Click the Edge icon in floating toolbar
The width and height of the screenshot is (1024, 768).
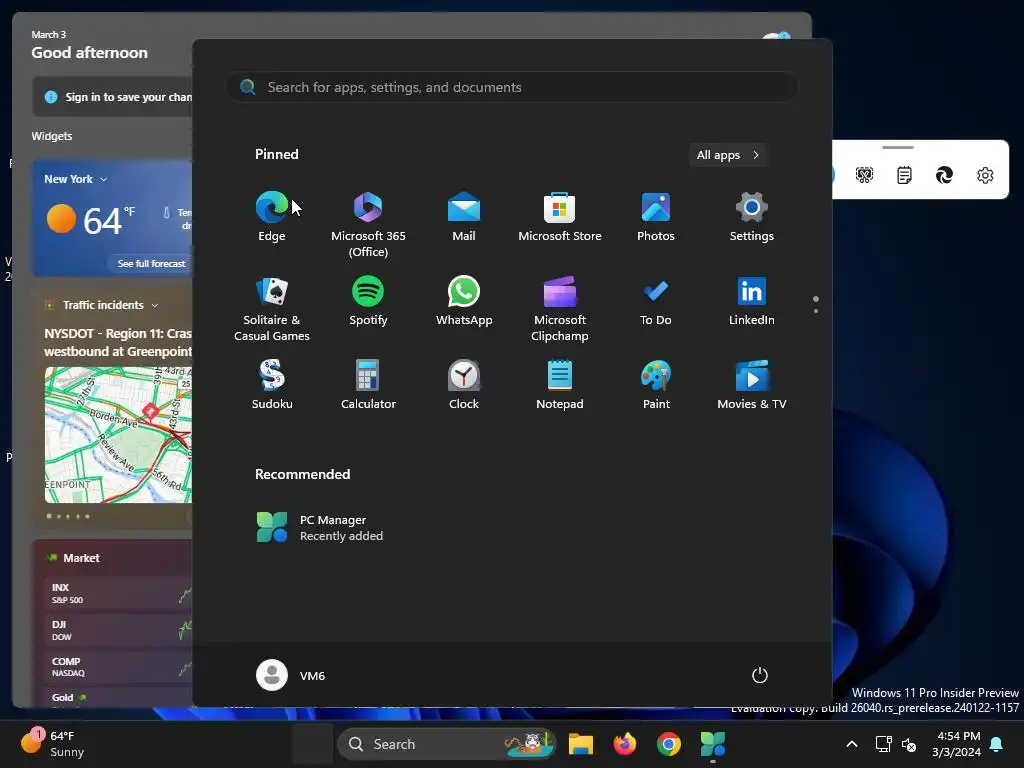pos(944,175)
